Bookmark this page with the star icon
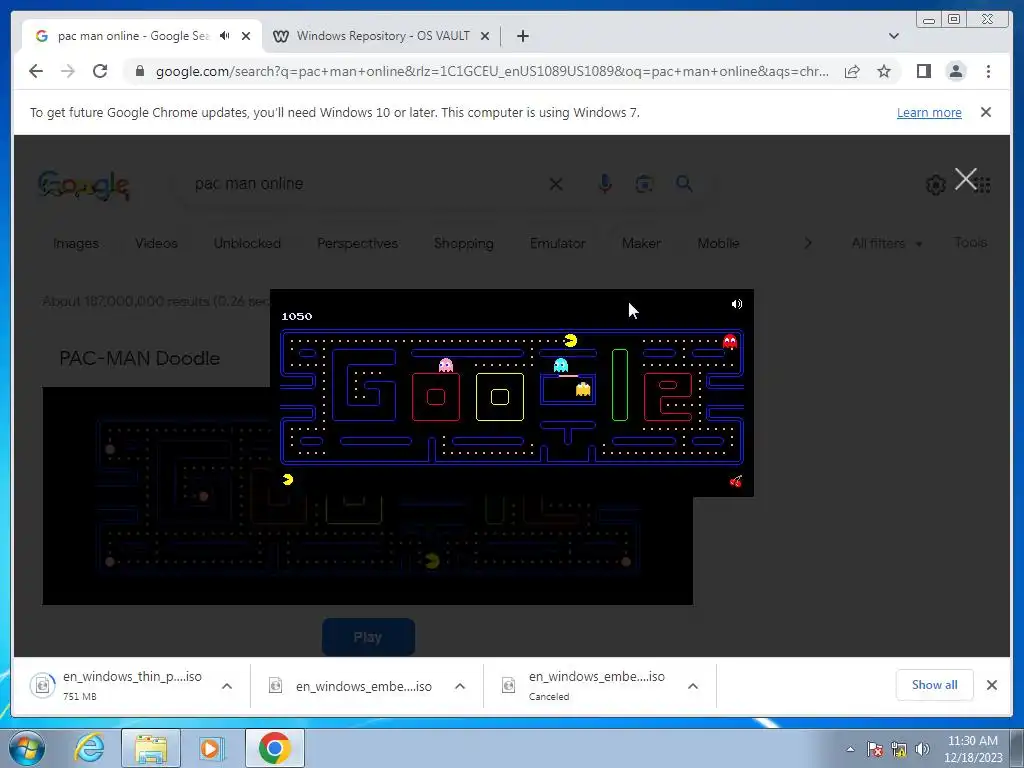Viewport: 1024px width, 768px height. pyautogui.click(x=884, y=71)
